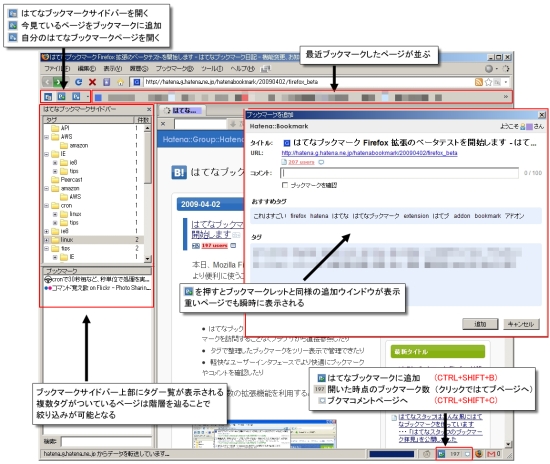This screenshot has width=550, height=464.
Task: Click the tag list scrollbar down arrow
Action: pos(147,259)
